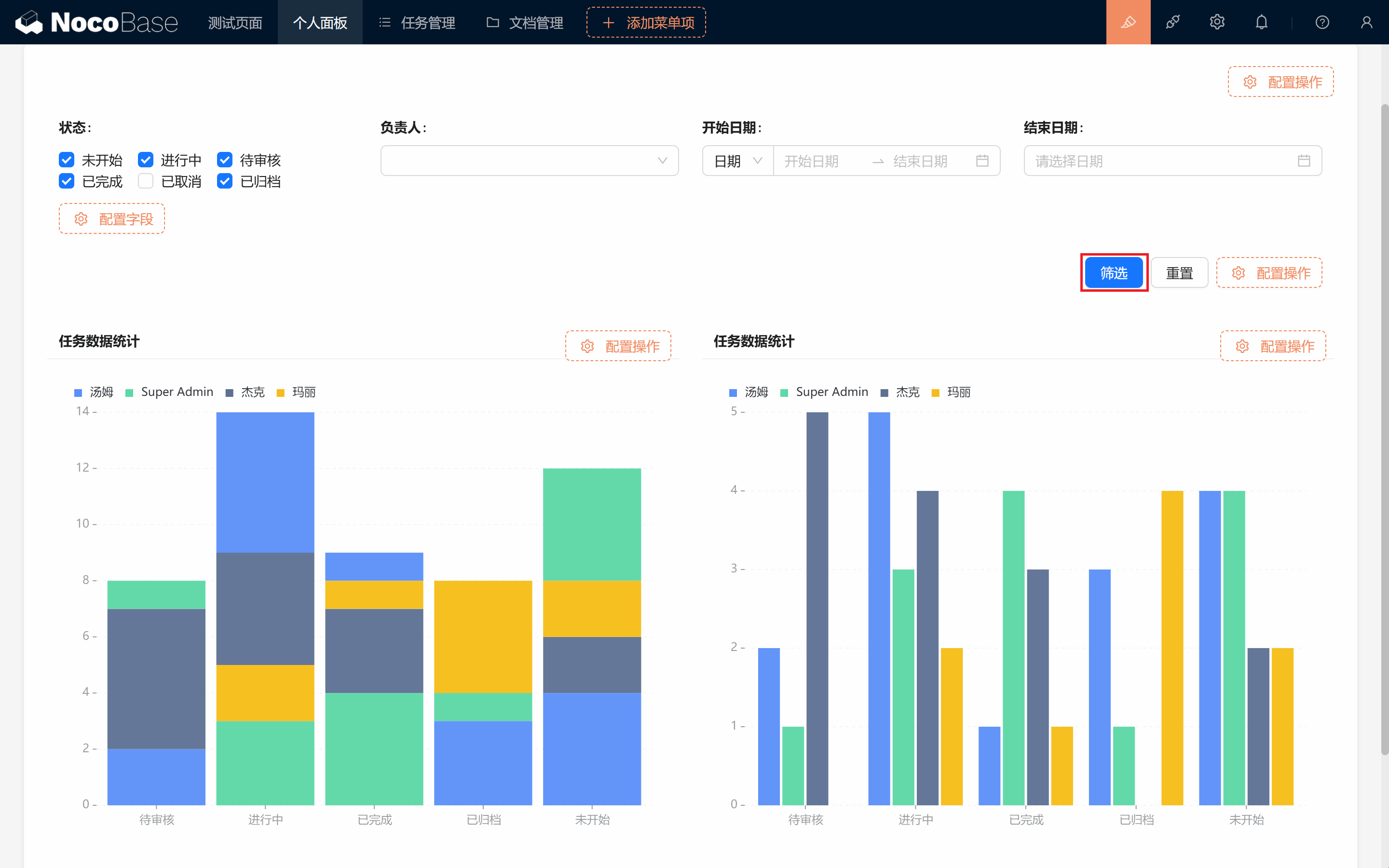The height and width of the screenshot is (868, 1389).
Task: Click yellow 已归档 bar in right chart
Action: (x=1172, y=648)
